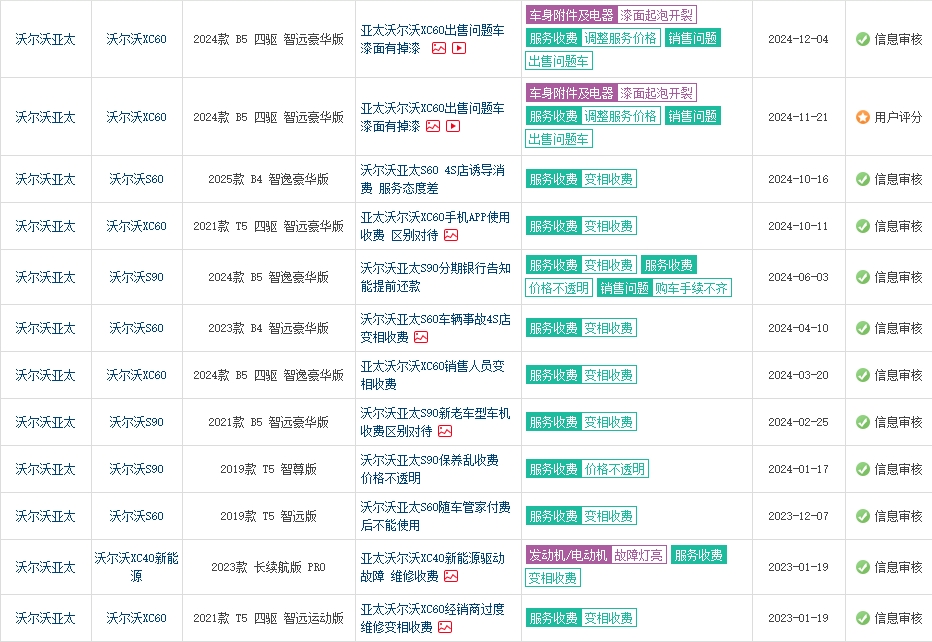This screenshot has width=932, height=642.
Task: Open 亚太沃尔沃XC60出售问题车 complaint dated 2024-12-04
Action: [432, 39]
